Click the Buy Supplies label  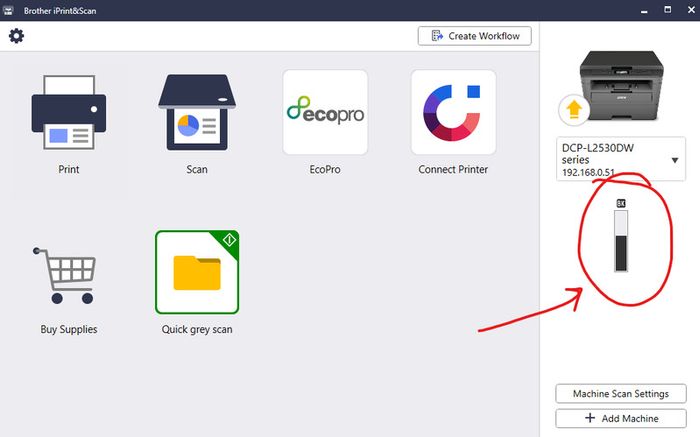click(x=69, y=329)
